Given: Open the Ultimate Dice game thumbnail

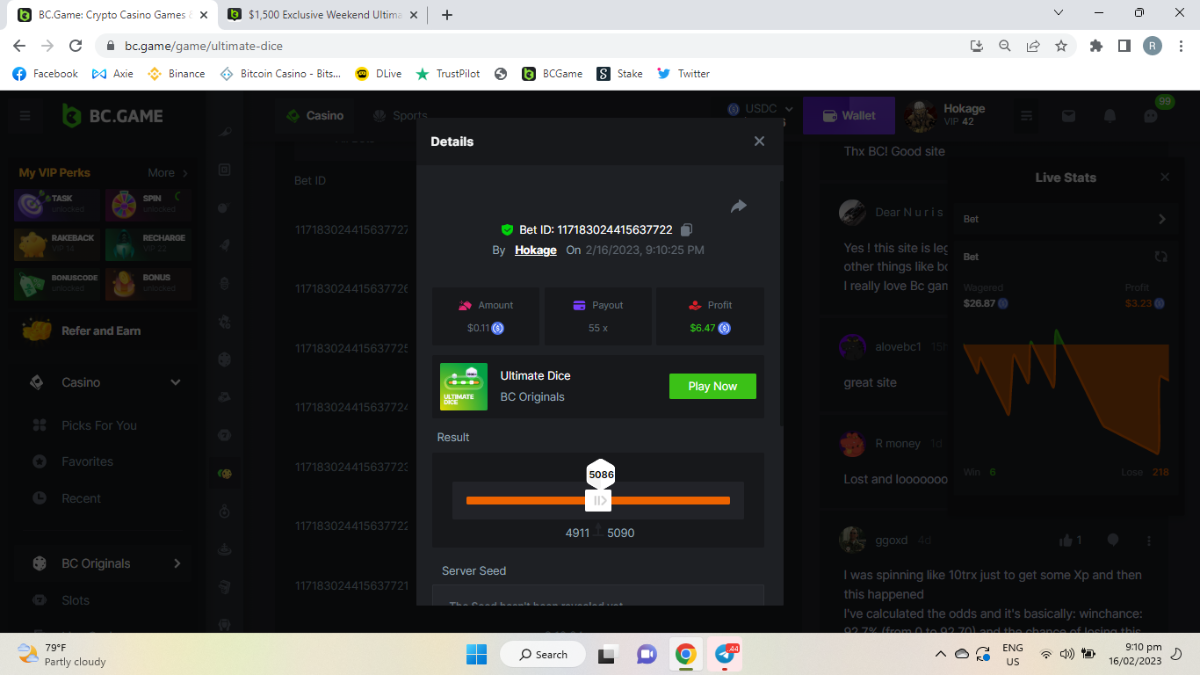Looking at the screenshot, I should (464, 386).
